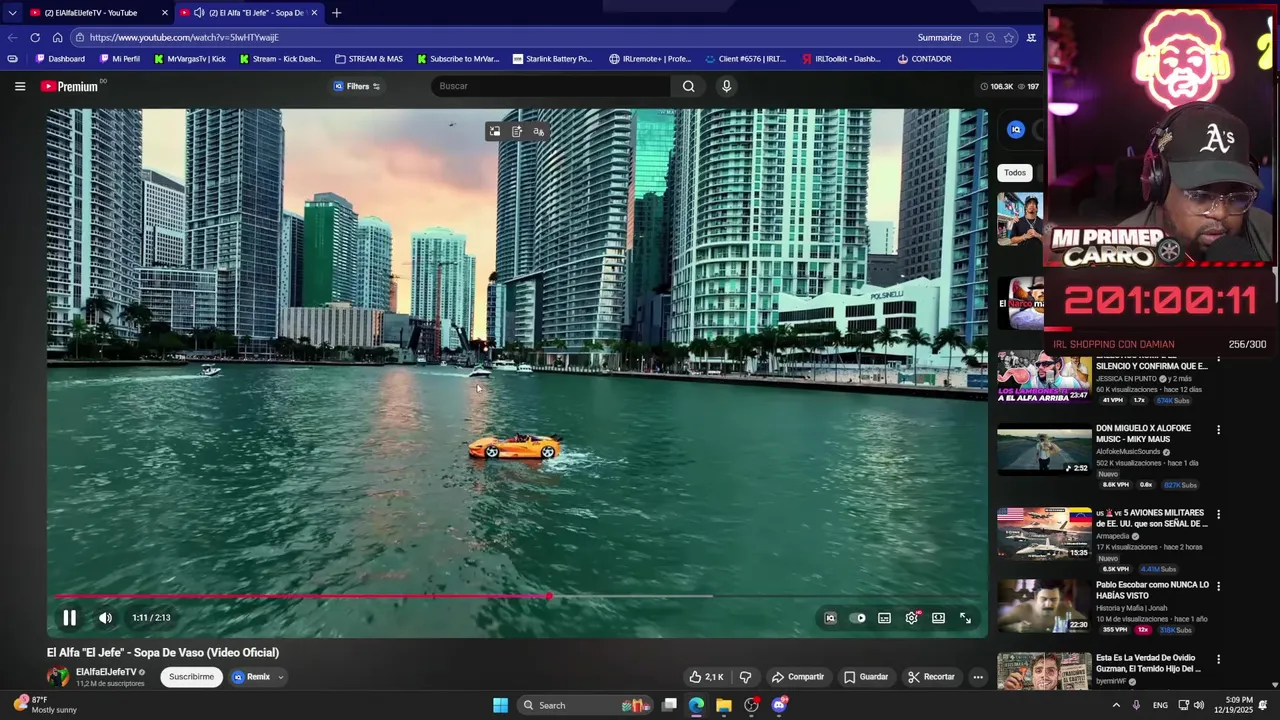Open the Windows Start menu
This screenshot has height=720, width=1280.
pos(500,705)
